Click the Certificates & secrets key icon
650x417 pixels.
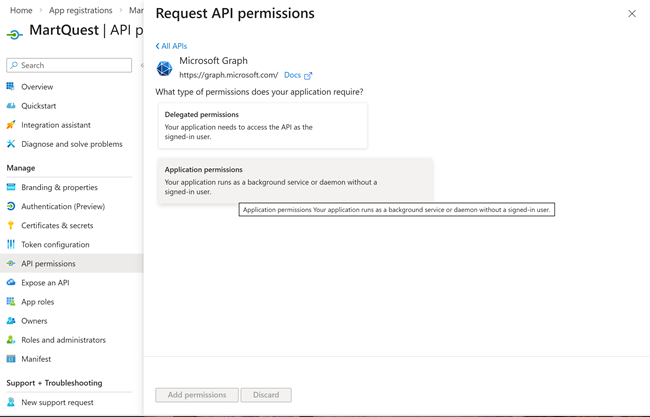pos(11,225)
